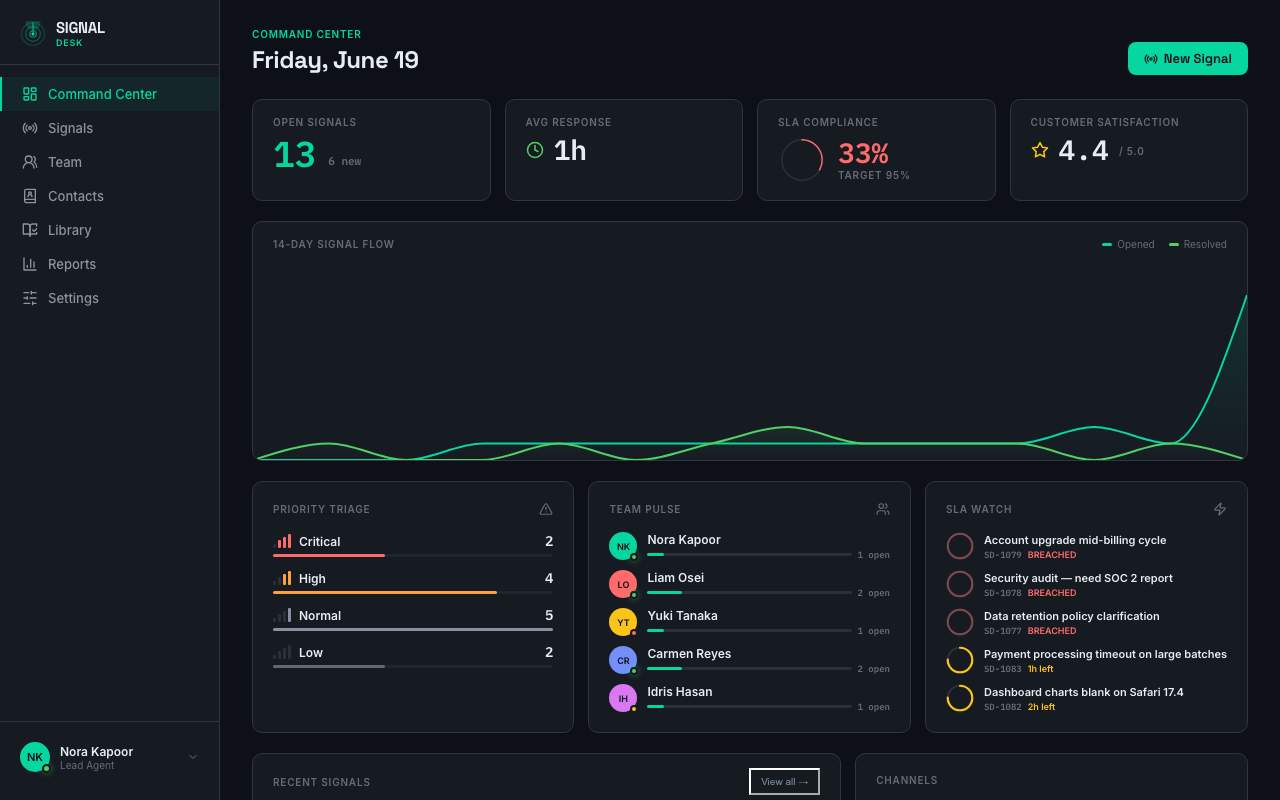This screenshot has width=1280, height=800.
Task: Open the Library section
Action: click(110, 230)
